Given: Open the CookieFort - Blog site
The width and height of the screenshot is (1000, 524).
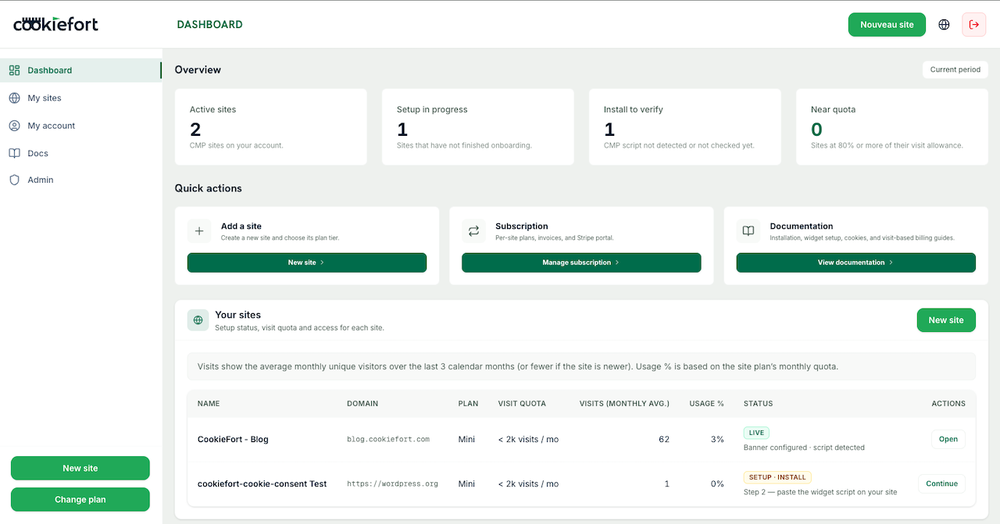Looking at the screenshot, I should pyautogui.click(x=948, y=439).
